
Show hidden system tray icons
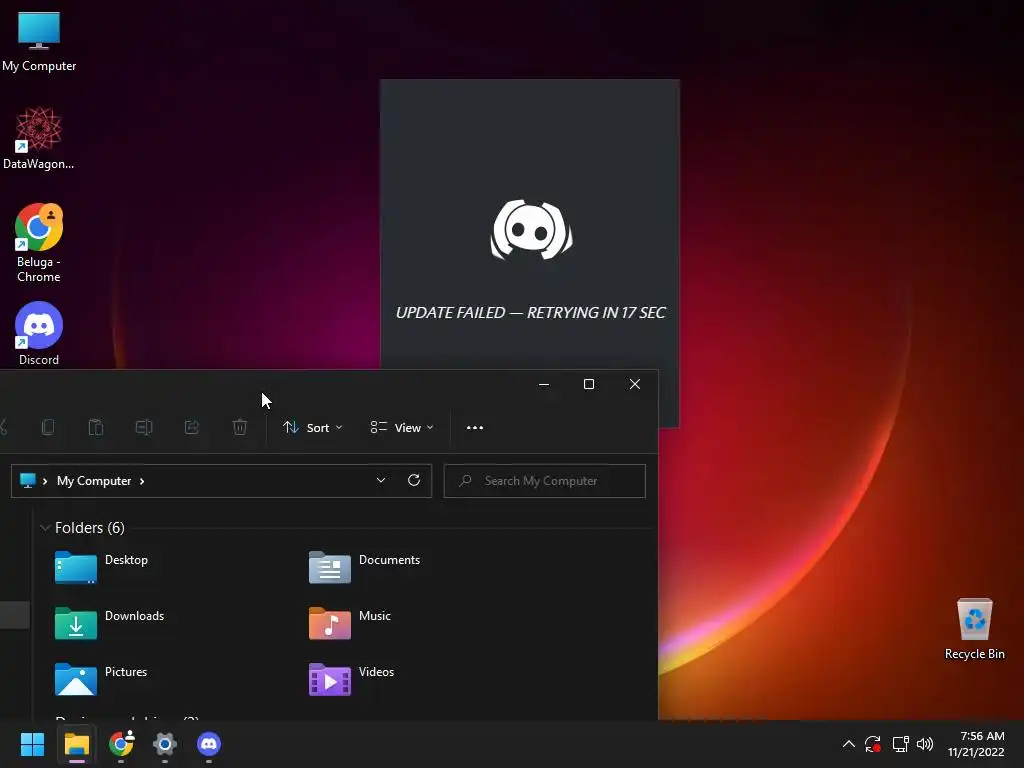pos(848,744)
